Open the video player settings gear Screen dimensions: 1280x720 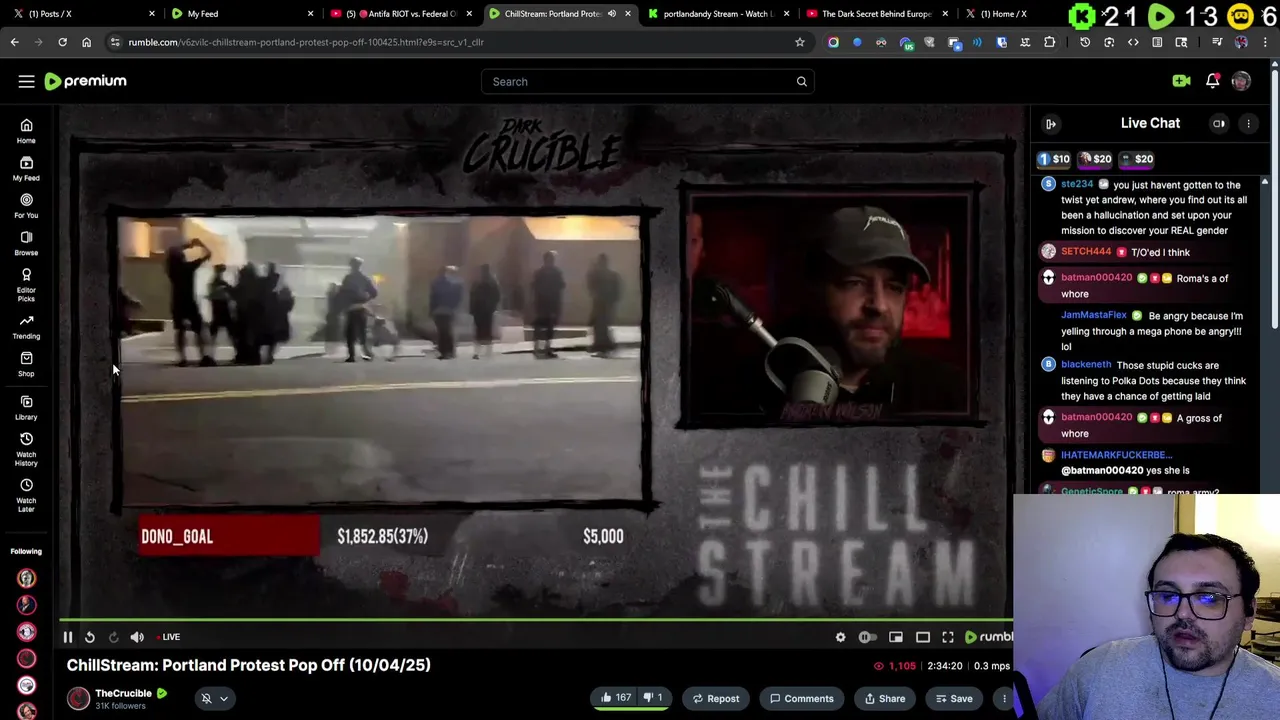[x=840, y=637]
